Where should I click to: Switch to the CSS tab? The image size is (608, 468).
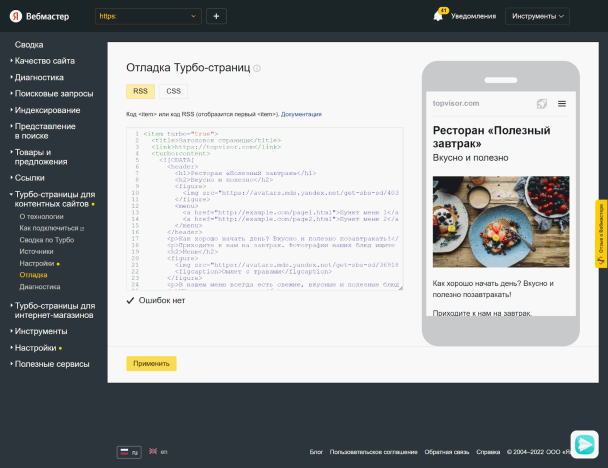(x=173, y=91)
